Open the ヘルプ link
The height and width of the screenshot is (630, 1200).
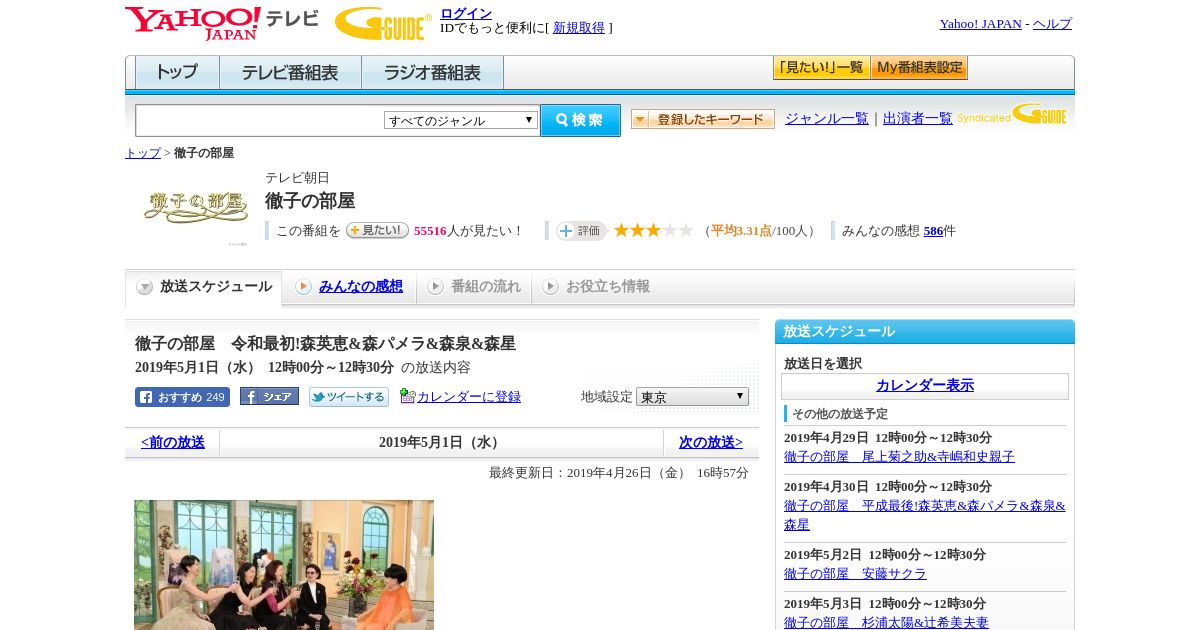click(x=1052, y=24)
